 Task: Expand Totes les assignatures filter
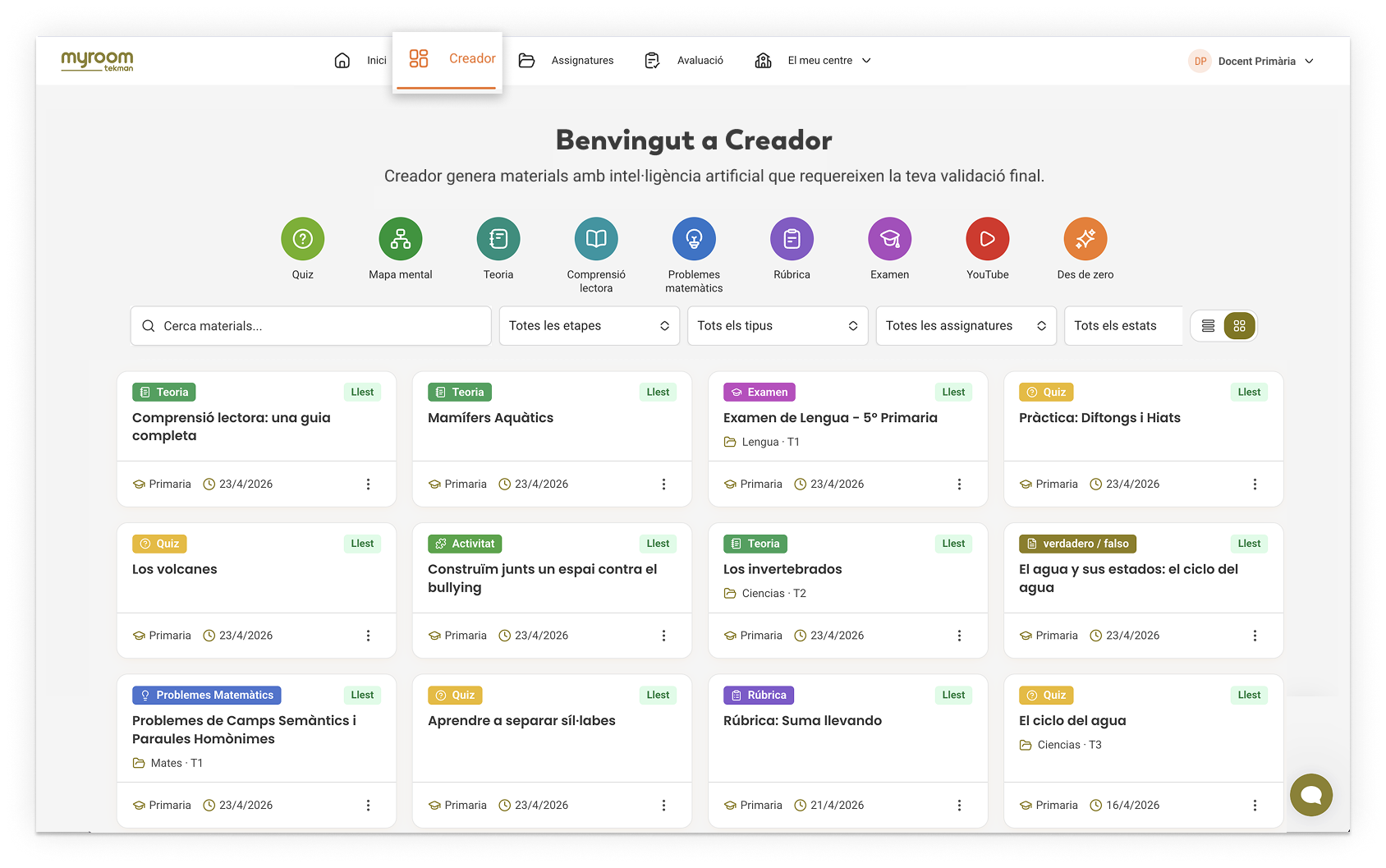tap(966, 326)
